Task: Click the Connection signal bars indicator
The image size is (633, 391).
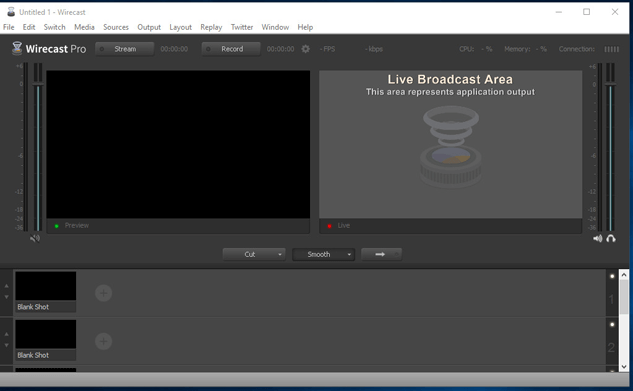Action: [x=612, y=49]
